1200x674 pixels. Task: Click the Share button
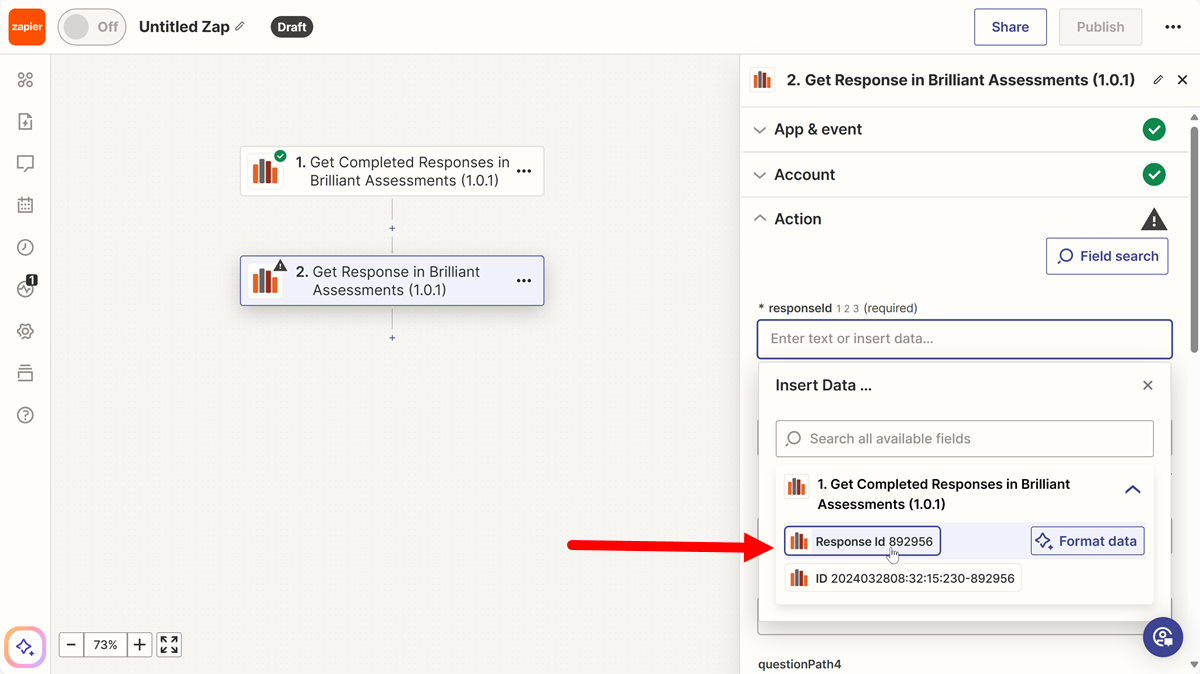coord(1010,27)
